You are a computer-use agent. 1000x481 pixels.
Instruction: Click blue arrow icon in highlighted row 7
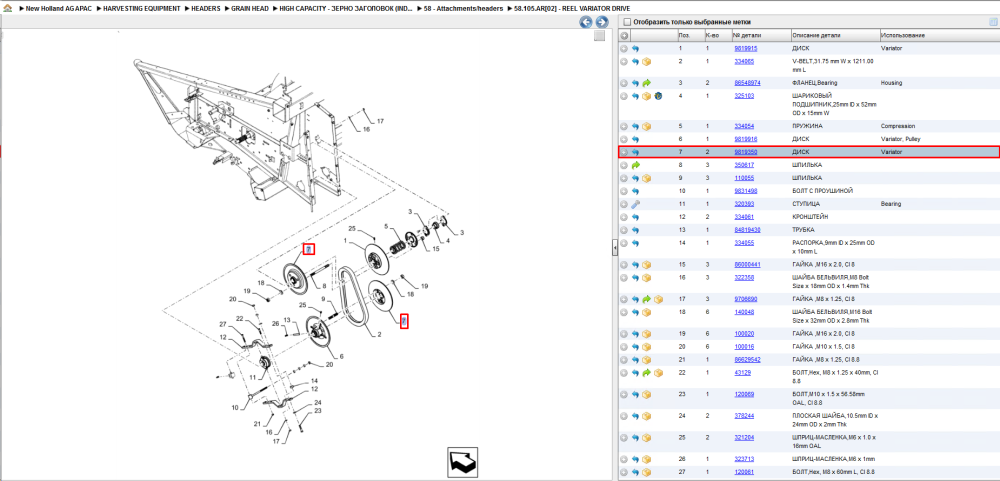635,152
